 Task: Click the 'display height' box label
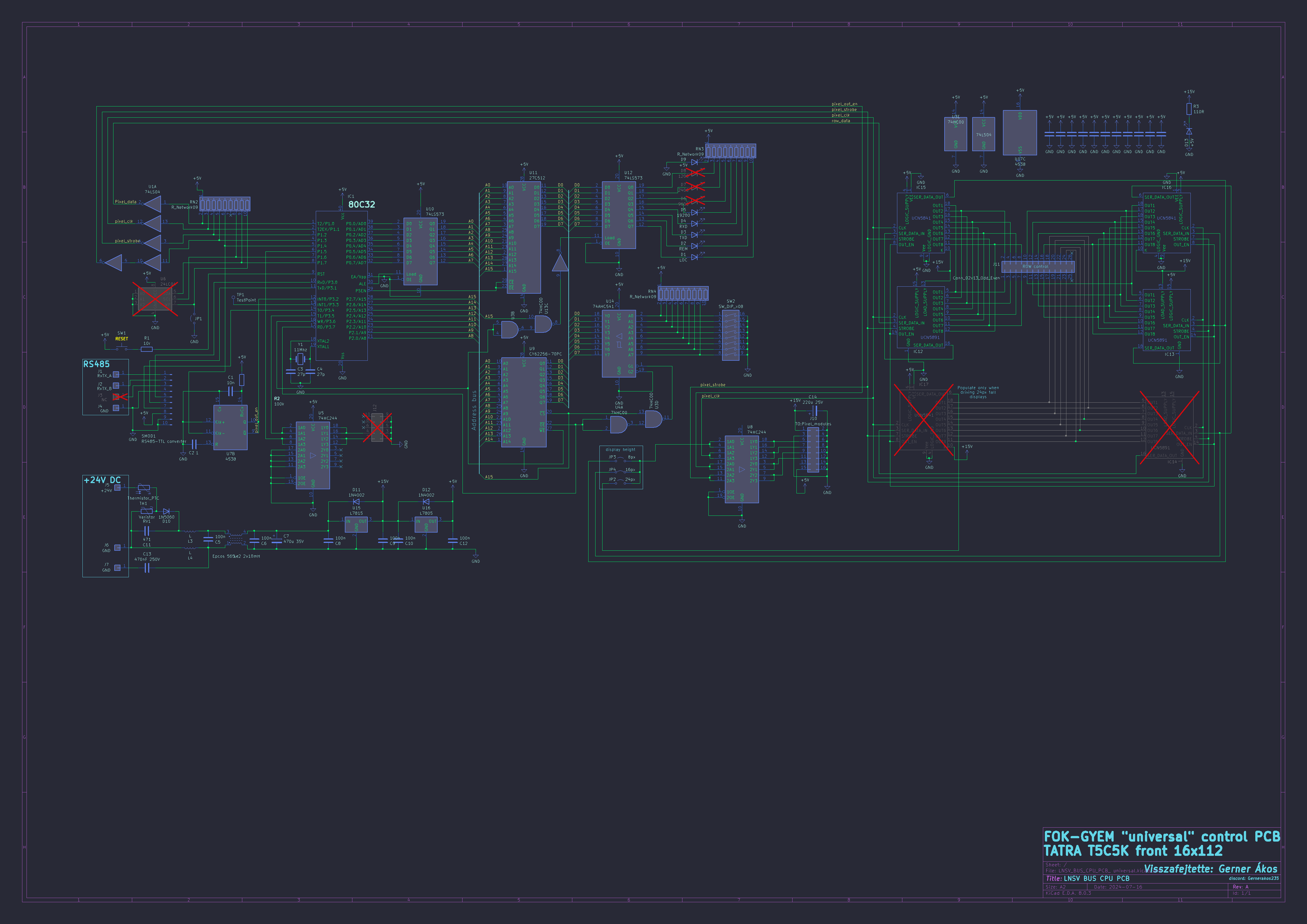coord(620,450)
